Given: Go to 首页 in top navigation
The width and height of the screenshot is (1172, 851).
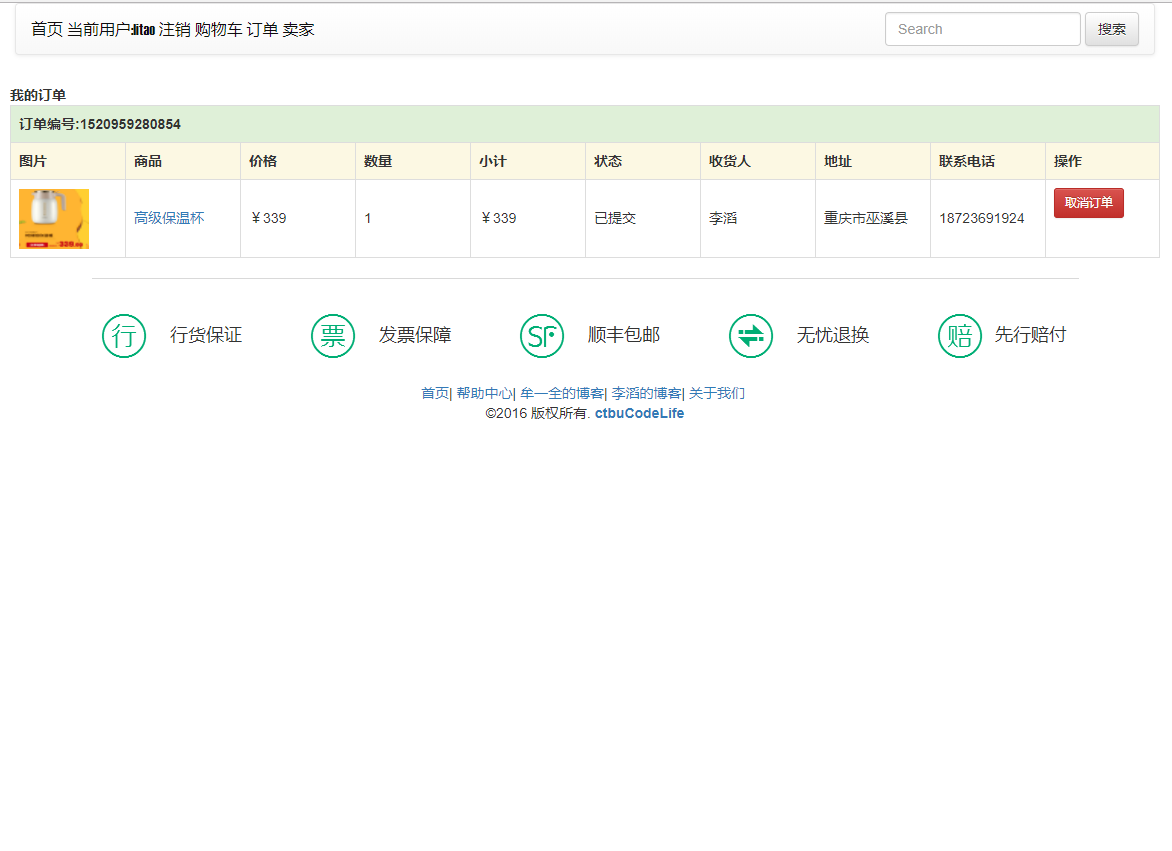Looking at the screenshot, I should pyautogui.click(x=46, y=30).
